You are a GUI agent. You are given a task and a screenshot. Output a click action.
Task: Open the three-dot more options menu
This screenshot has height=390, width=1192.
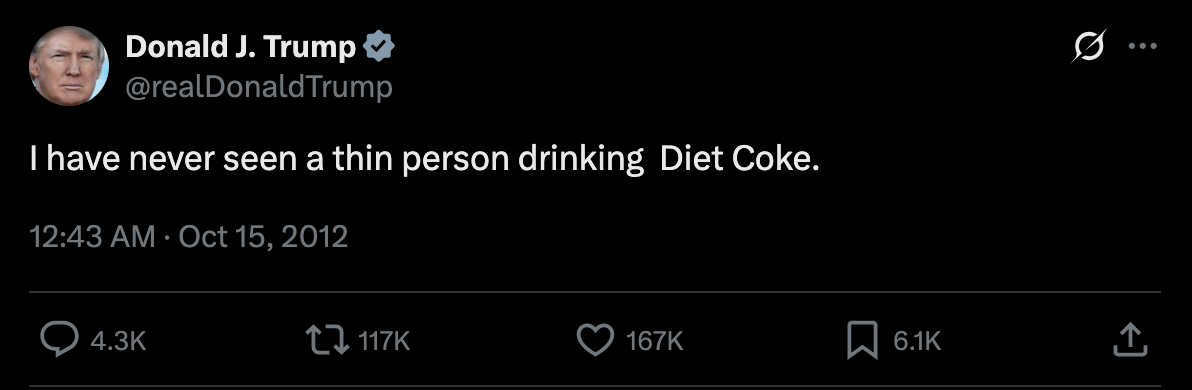(1142, 46)
